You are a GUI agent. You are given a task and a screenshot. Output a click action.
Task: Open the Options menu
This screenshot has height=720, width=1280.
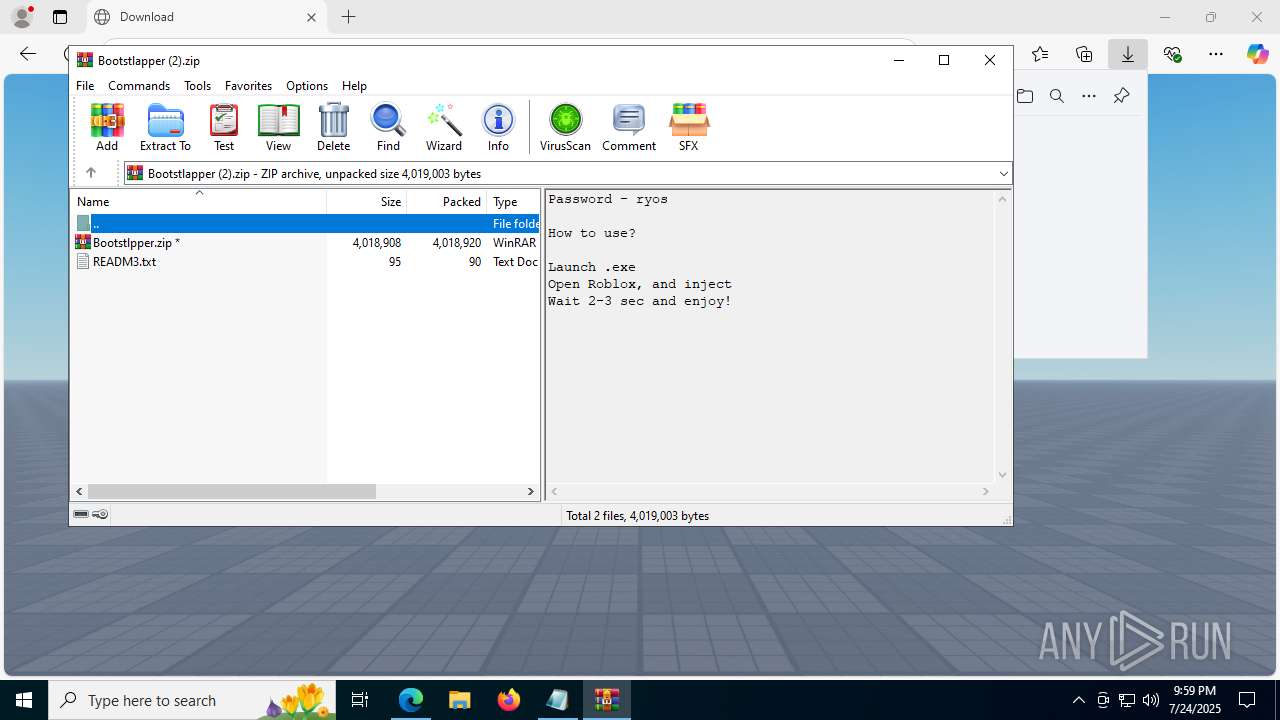click(307, 86)
